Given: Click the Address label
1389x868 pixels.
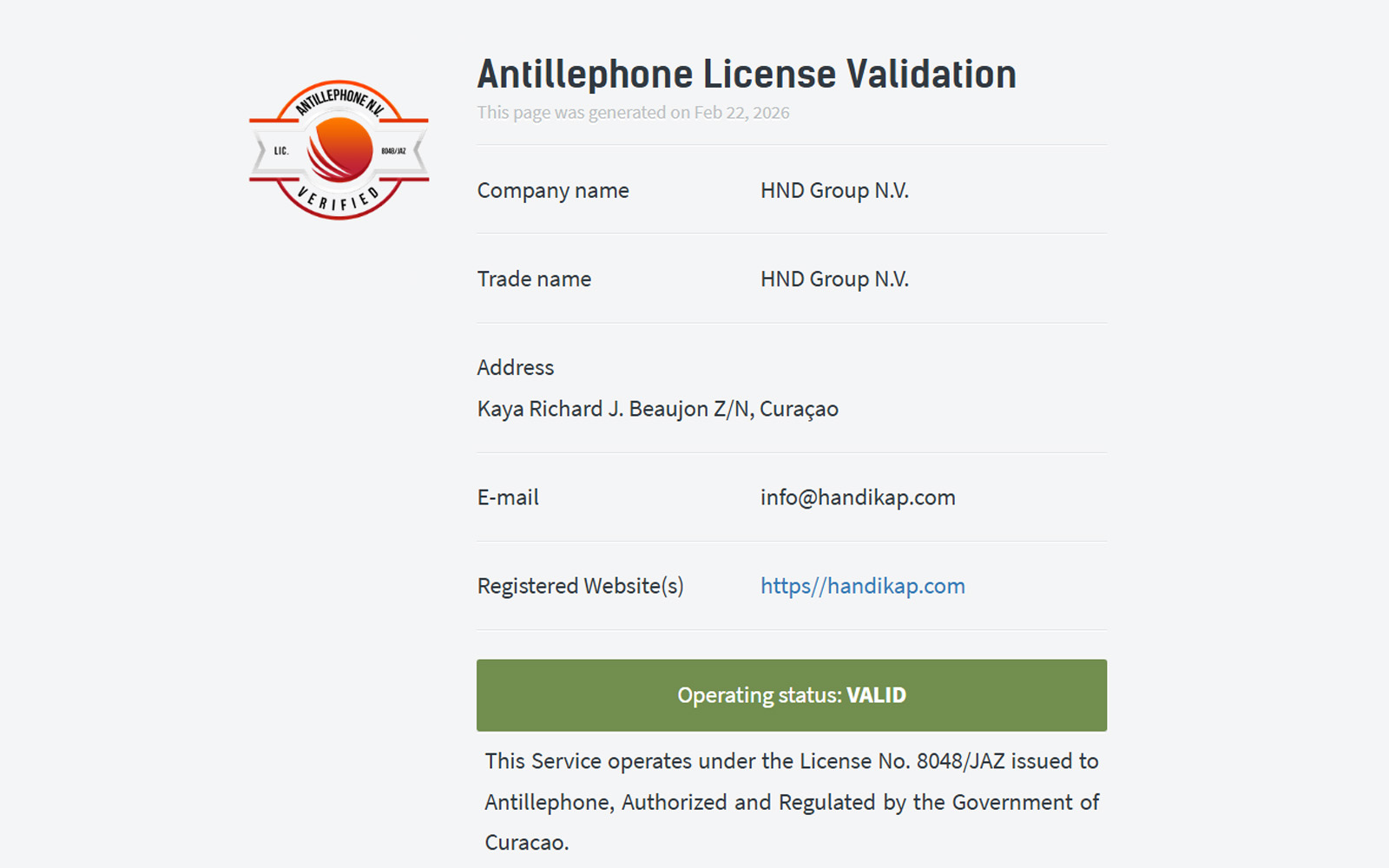Looking at the screenshot, I should 516,368.
